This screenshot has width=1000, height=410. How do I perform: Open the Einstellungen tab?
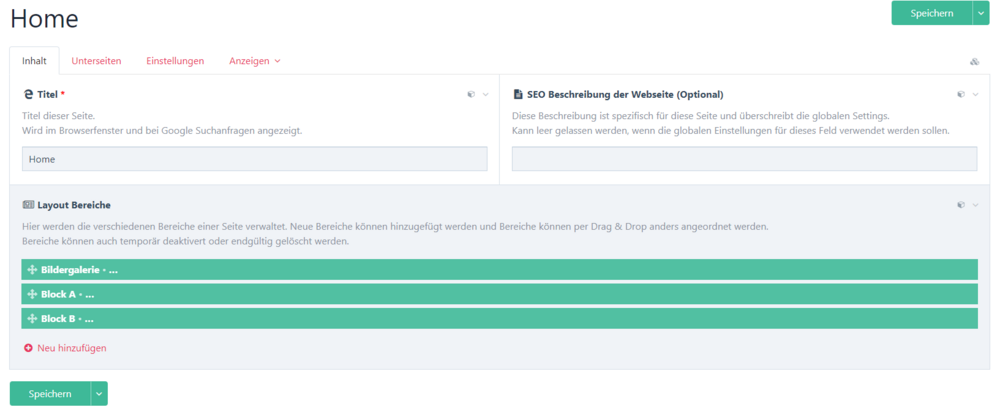tap(175, 61)
